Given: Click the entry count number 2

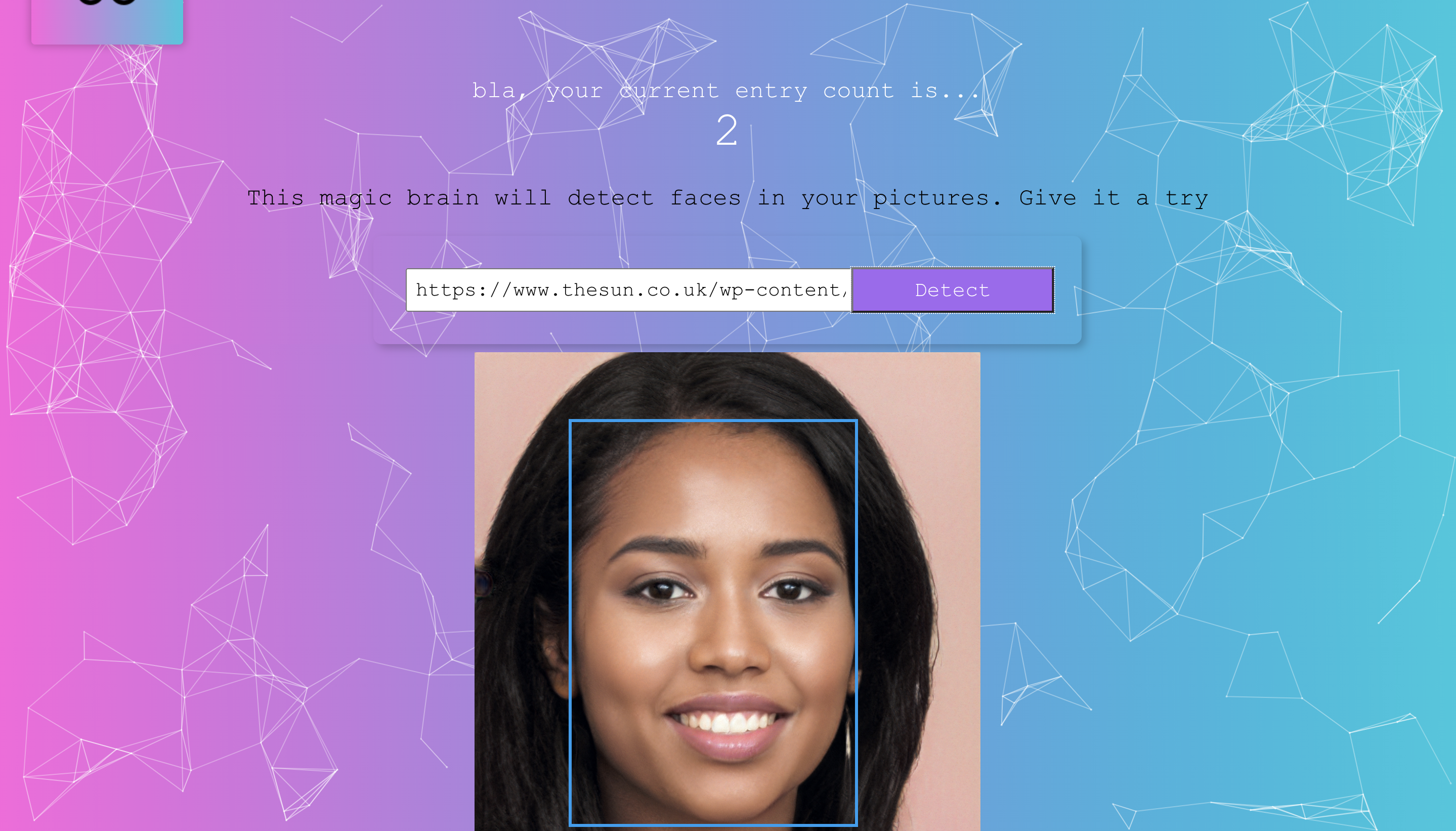Looking at the screenshot, I should click(x=727, y=130).
